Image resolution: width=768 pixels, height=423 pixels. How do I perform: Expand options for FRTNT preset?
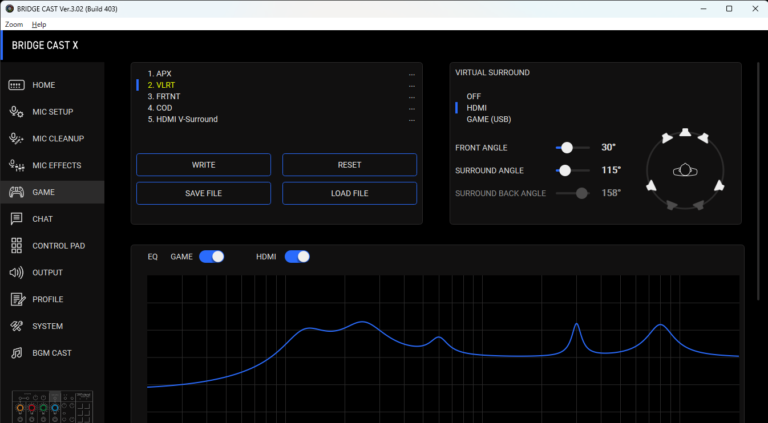411,97
